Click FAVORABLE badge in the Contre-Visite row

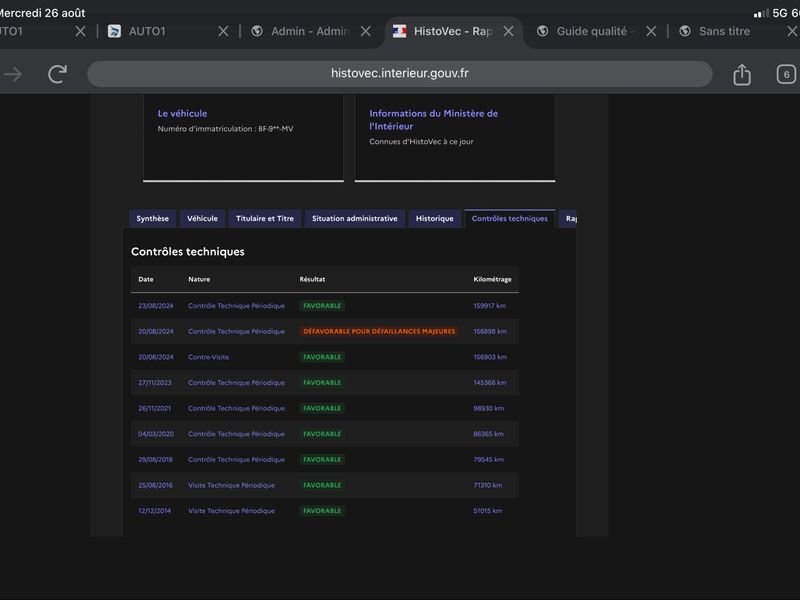coord(322,357)
